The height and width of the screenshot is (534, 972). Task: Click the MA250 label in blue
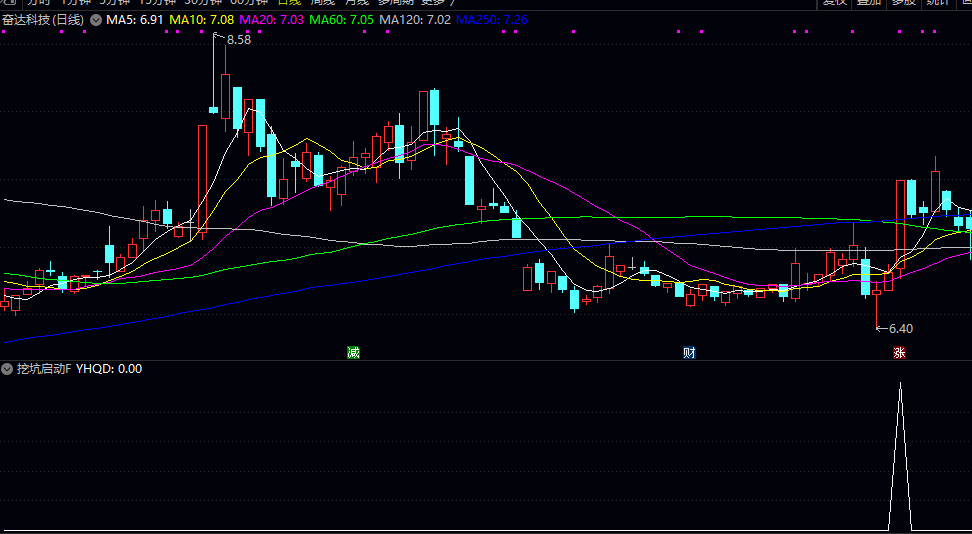[x=492, y=20]
